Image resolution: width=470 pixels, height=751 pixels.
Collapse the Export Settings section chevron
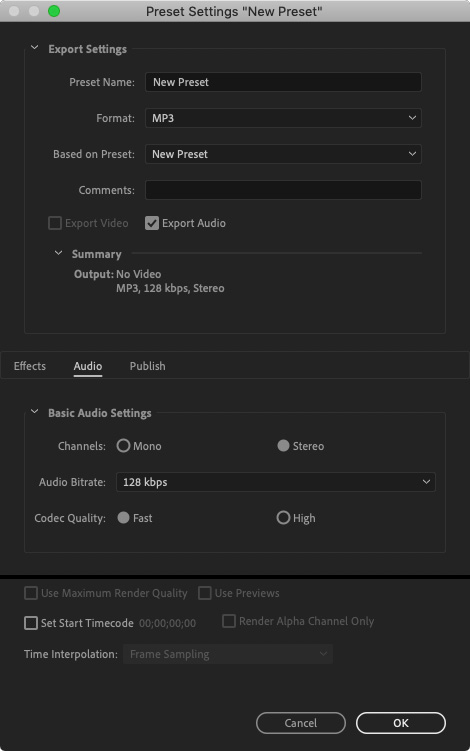[x=34, y=48]
